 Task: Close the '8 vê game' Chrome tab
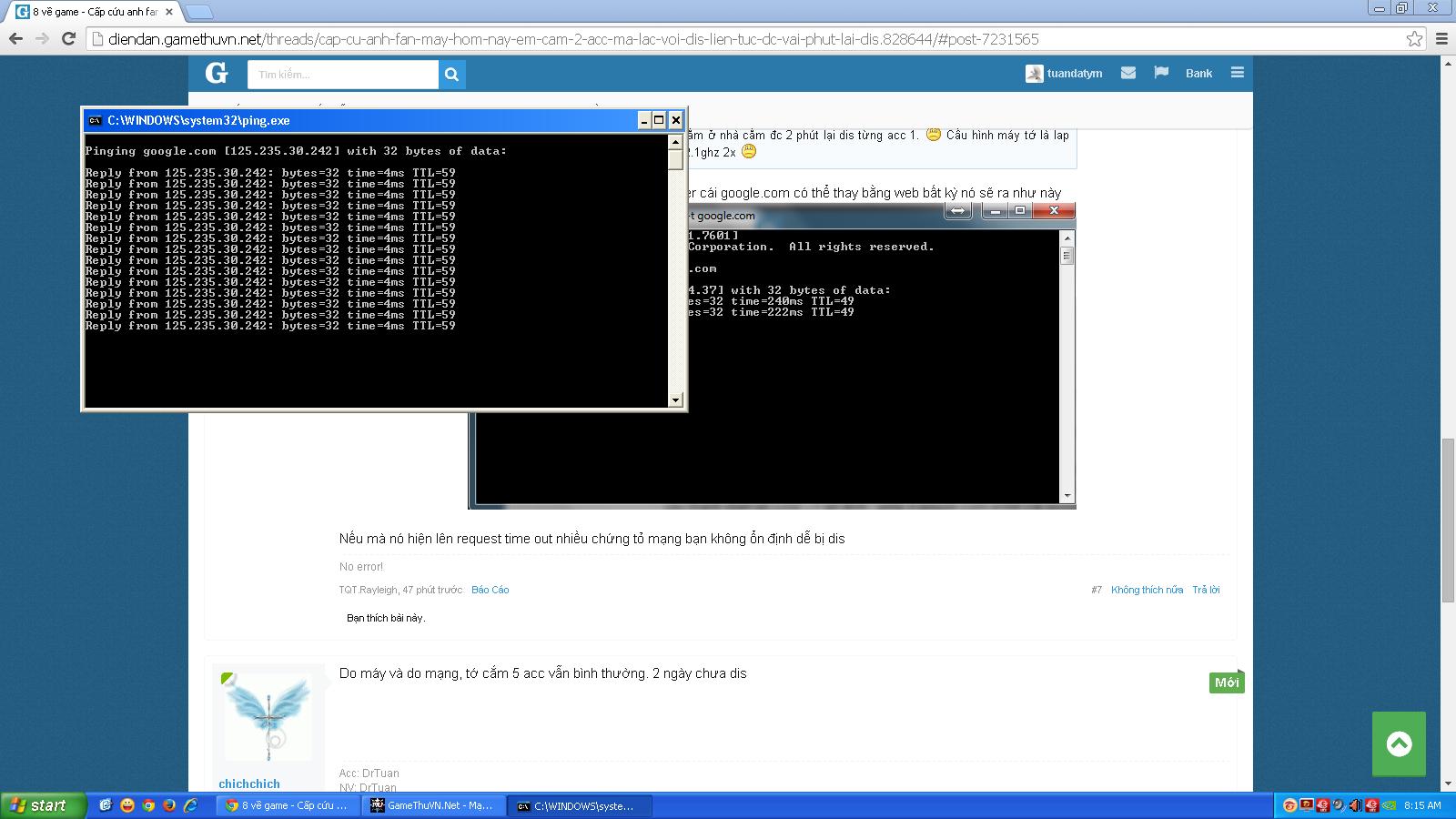169,12
